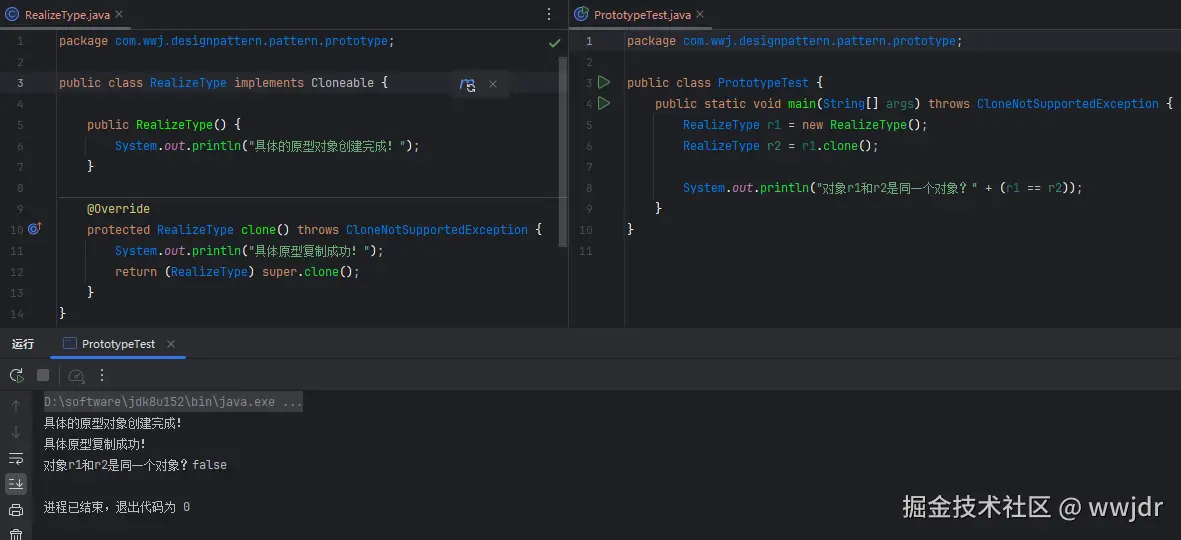Click the java.exe command line in console
Screen dimensions: 1181x540
(x=172, y=402)
